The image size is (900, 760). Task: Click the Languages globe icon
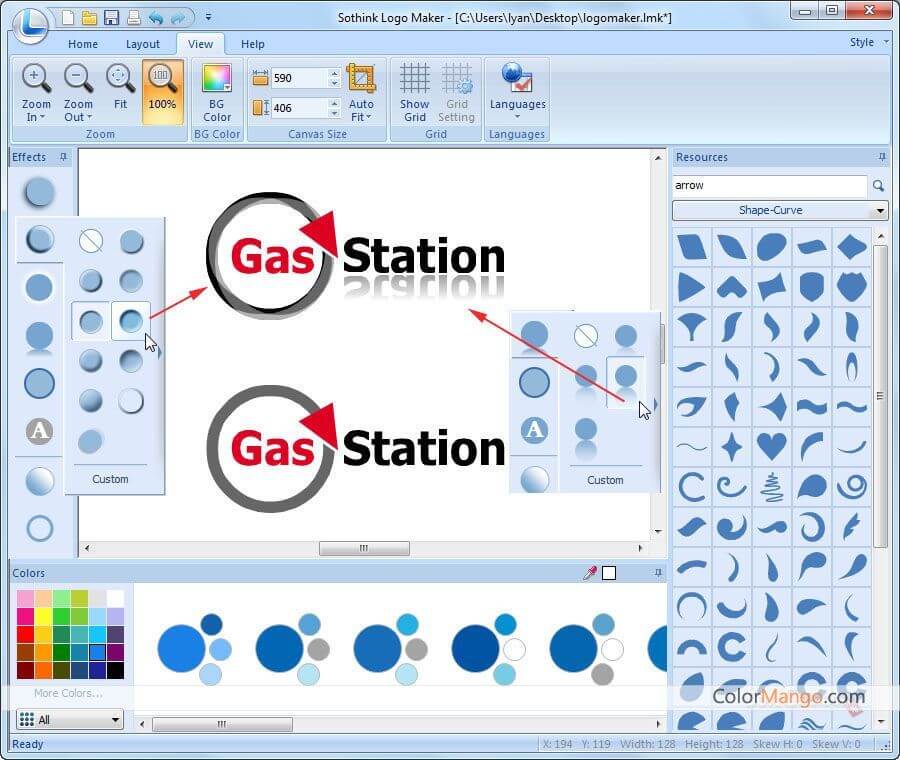[517, 78]
